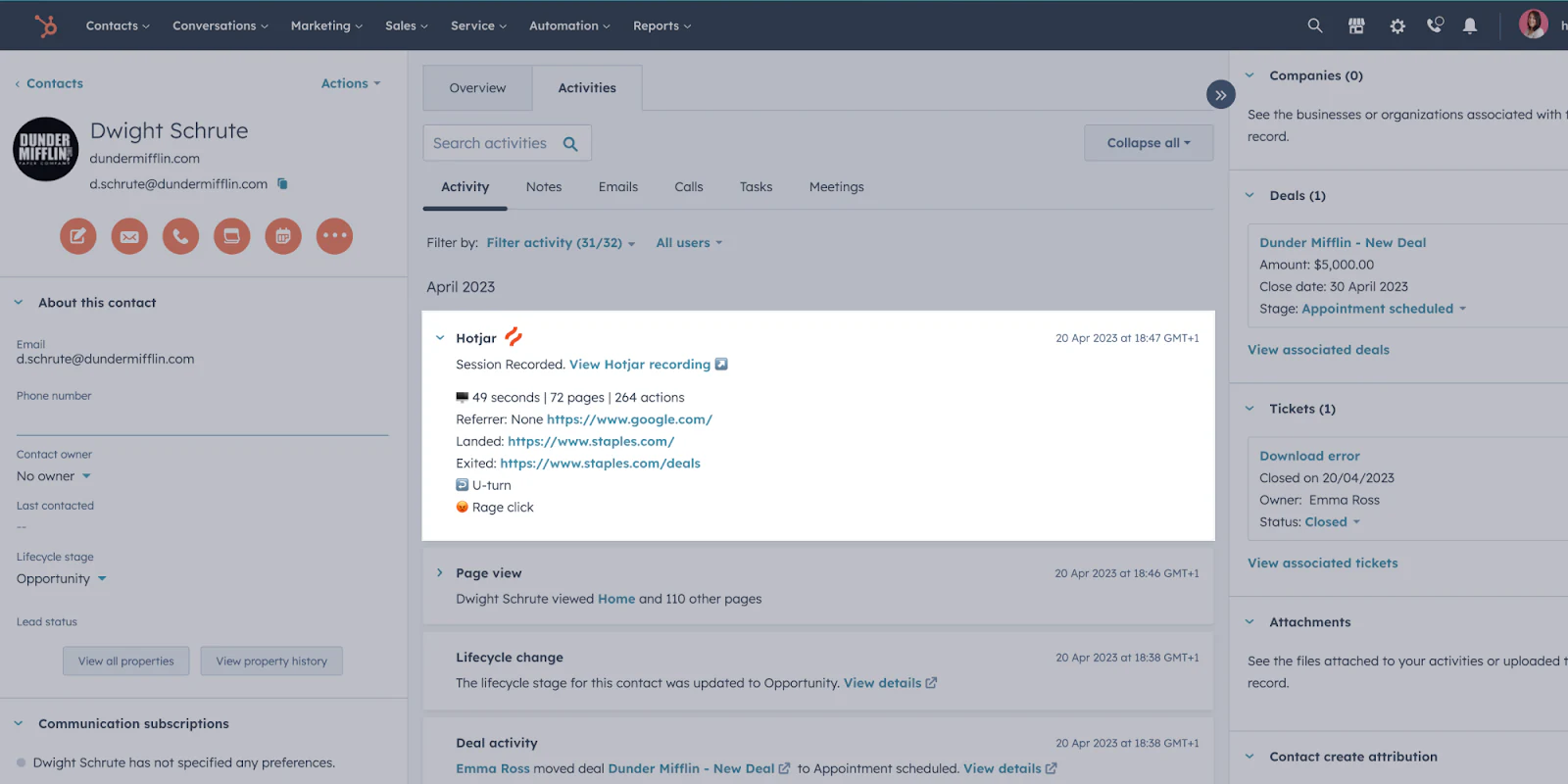Change deal stage Appointment scheduled dropdown
This screenshot has height=784, width=1568.
[1384, 309]
